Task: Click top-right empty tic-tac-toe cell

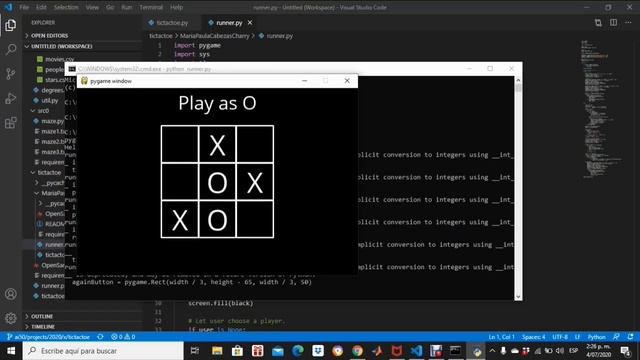Action: click(x=255, y=144)
